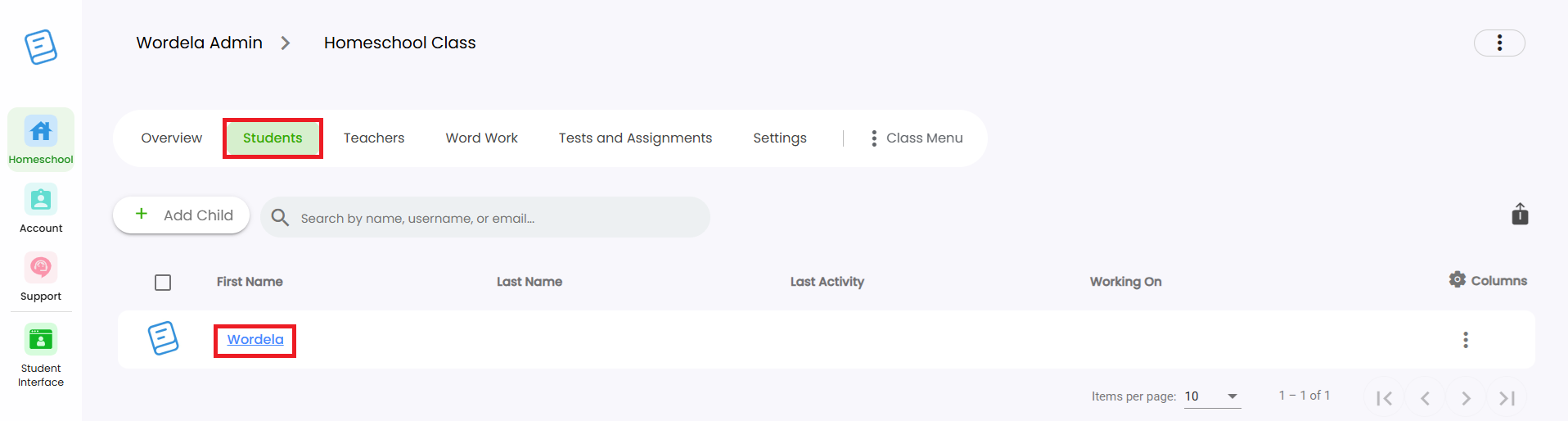
Task: Open the Tests and Assignments tab
Action: 635,138
